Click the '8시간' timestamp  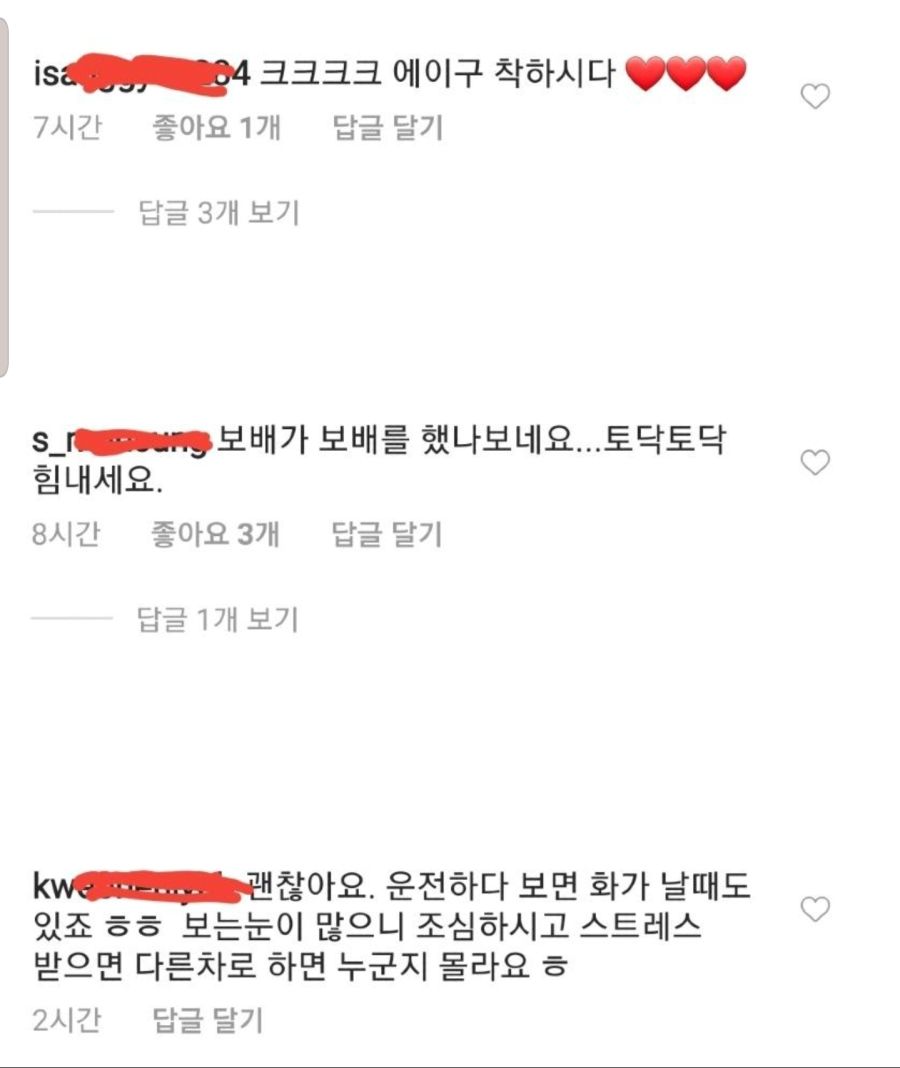(66, 534)
